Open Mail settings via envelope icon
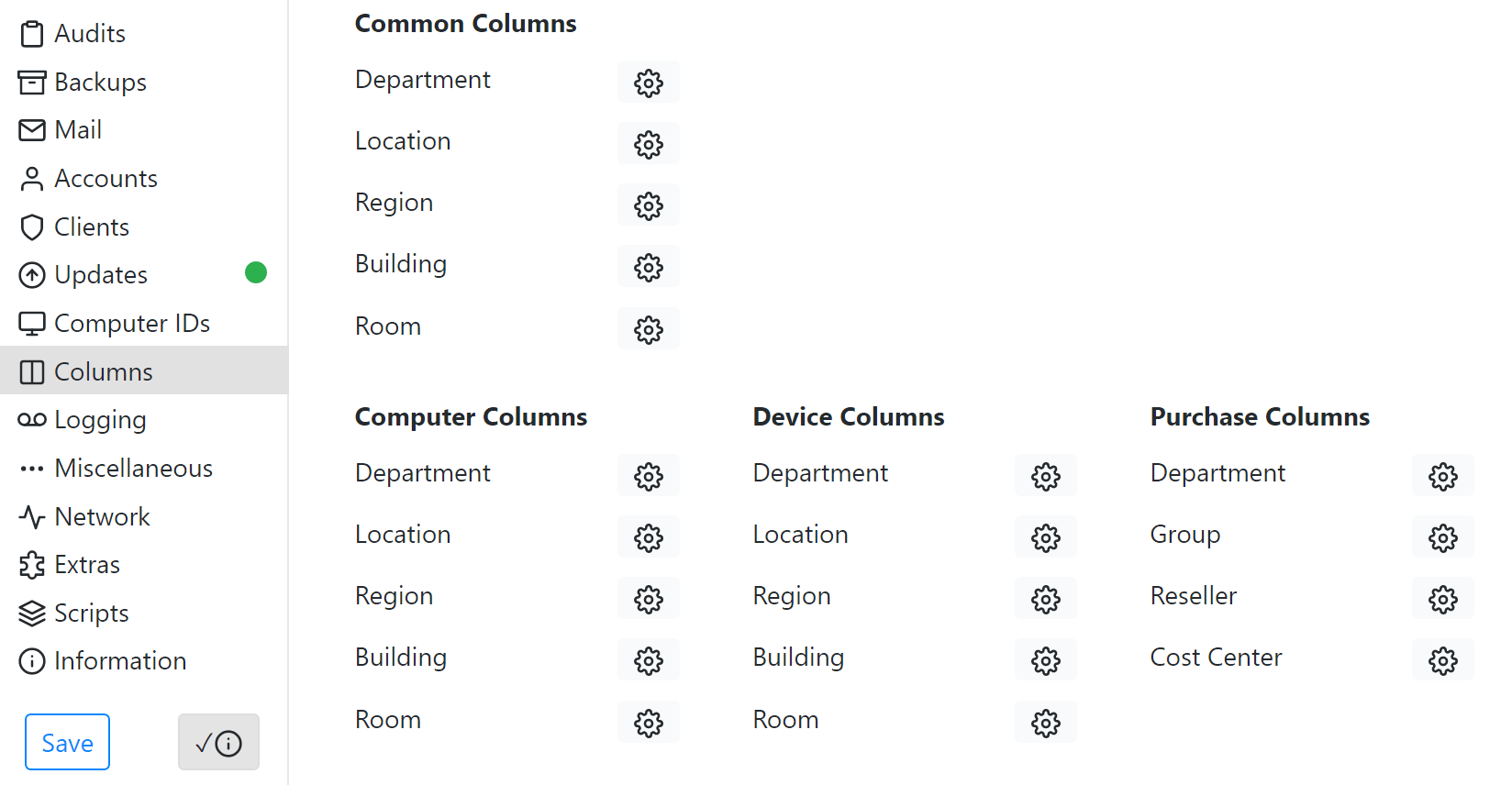Screen dimensions: 1512x785 [33, 129]
